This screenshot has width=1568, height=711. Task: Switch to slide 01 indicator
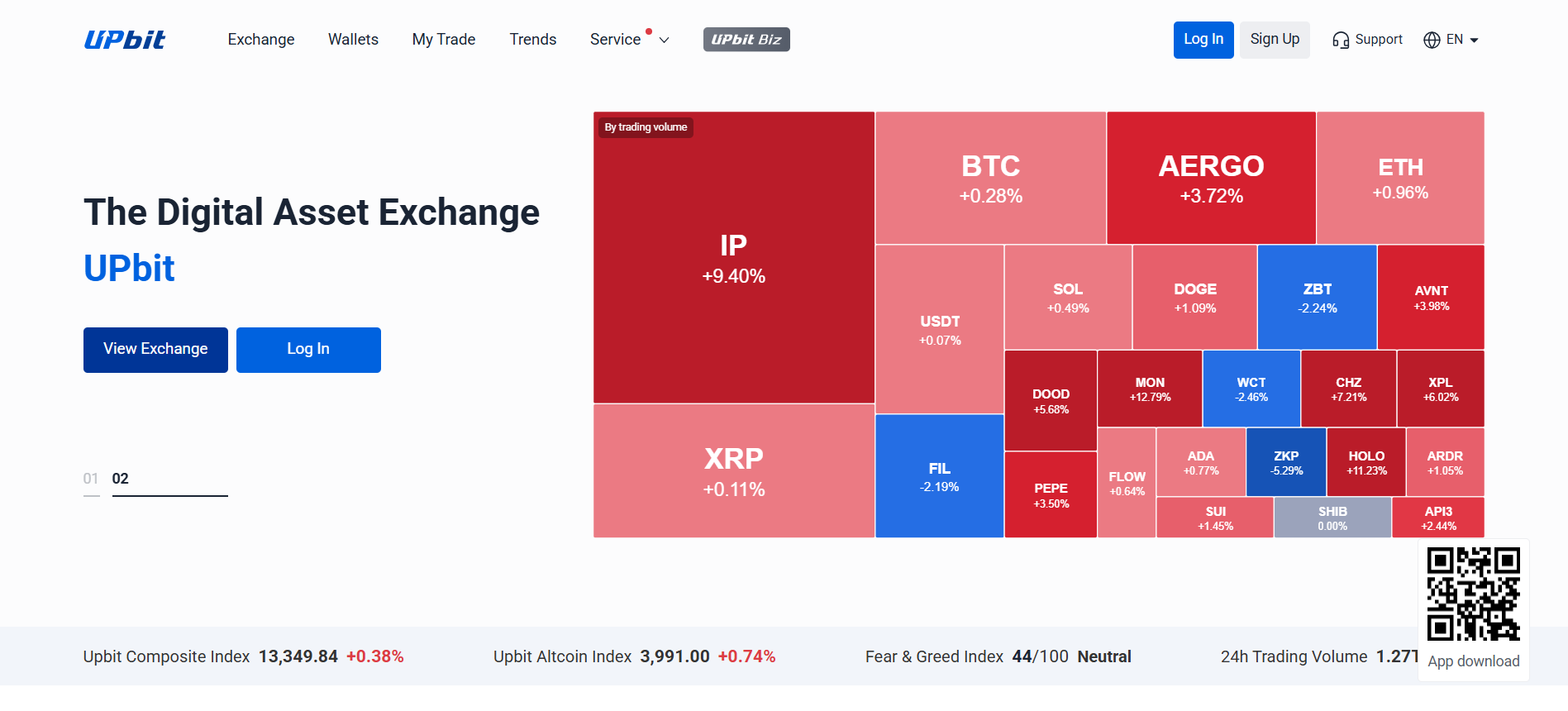pyautogui.click(x=92, y=478)
